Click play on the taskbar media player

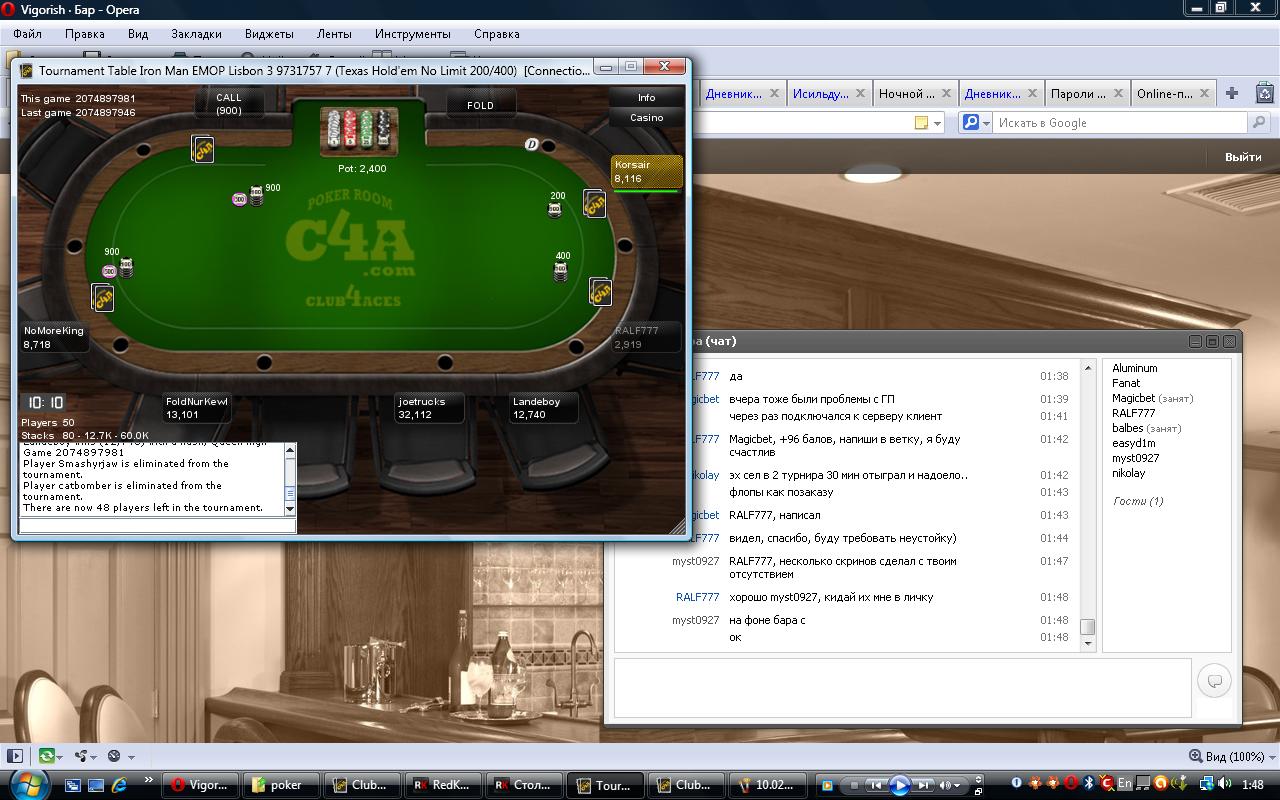[x=899, y=785]
